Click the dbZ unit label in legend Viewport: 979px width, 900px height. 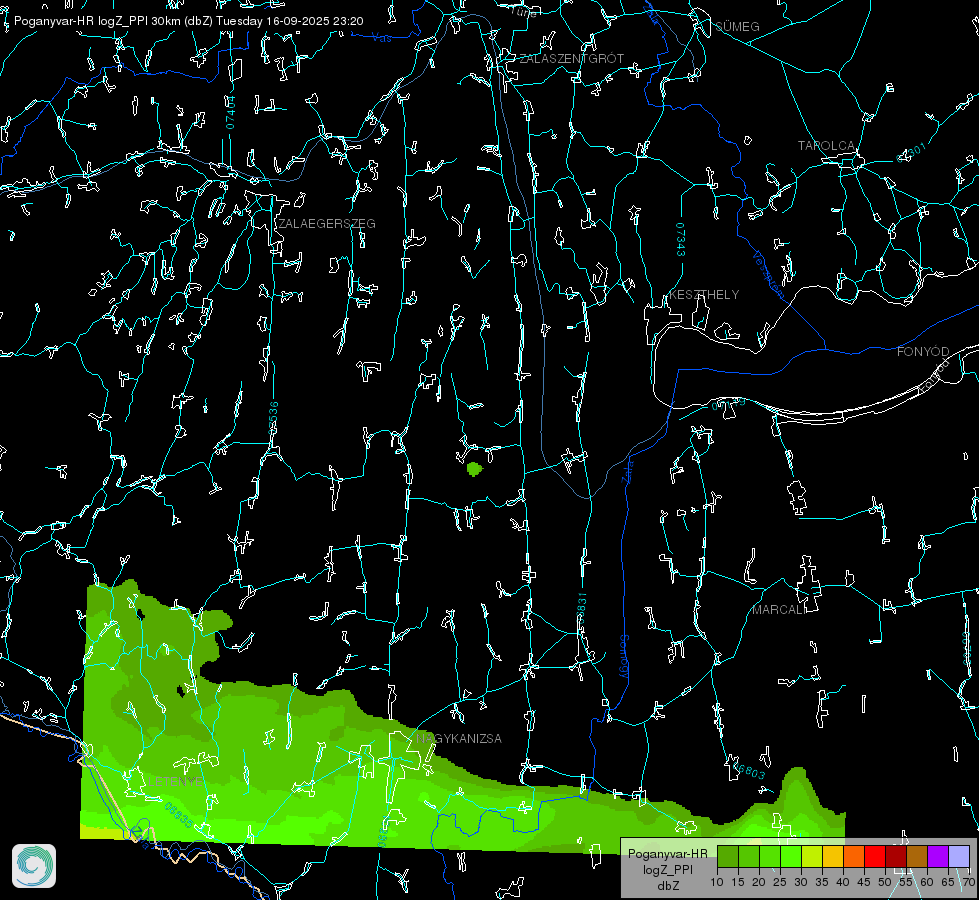[x=667, y=886]
